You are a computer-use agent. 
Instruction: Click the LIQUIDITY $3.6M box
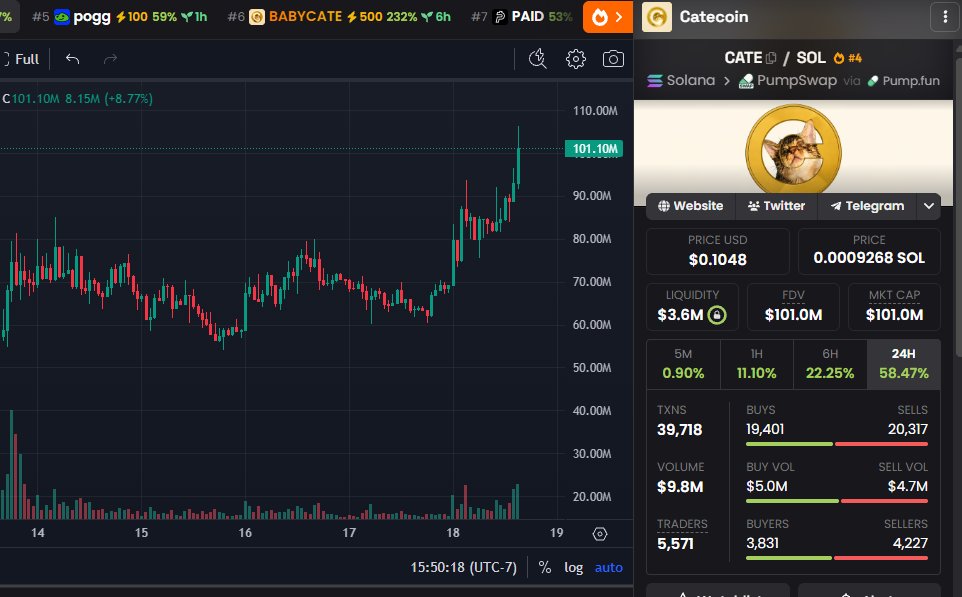[692, 307]
